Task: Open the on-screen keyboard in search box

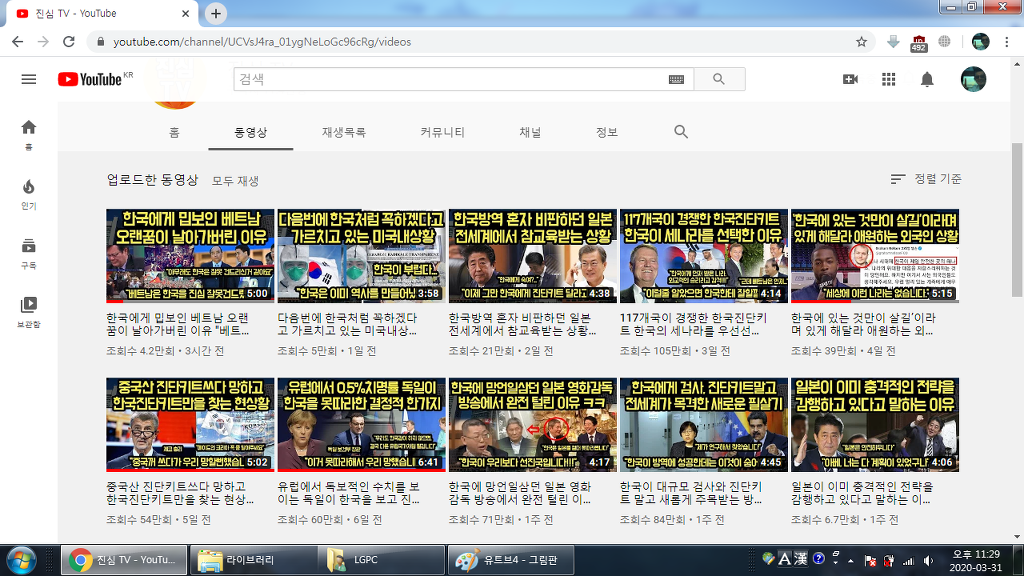Action: click(677, 80)
